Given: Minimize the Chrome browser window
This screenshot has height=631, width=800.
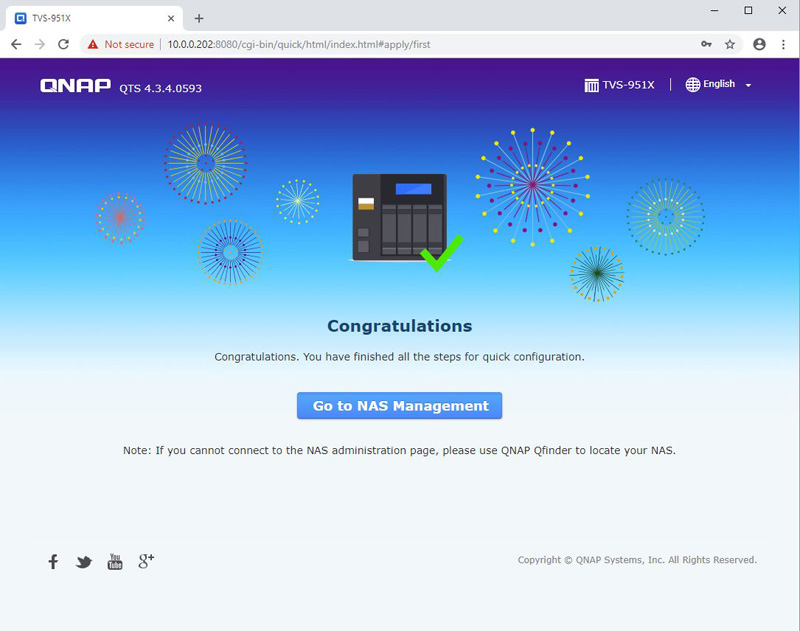Looking at the screenshot, I should (714, 10).
